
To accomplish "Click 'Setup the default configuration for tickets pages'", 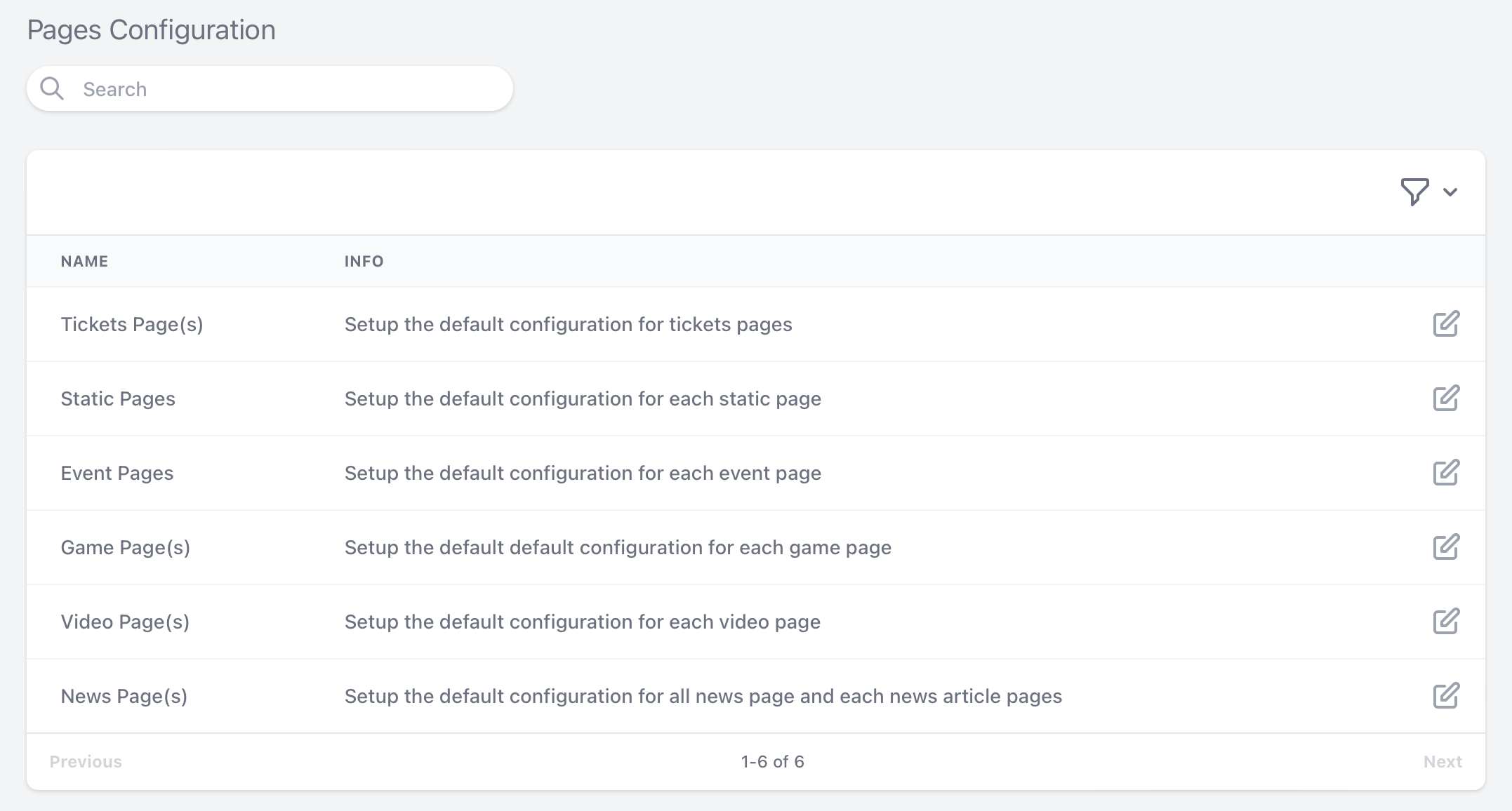I will (568, 324).
